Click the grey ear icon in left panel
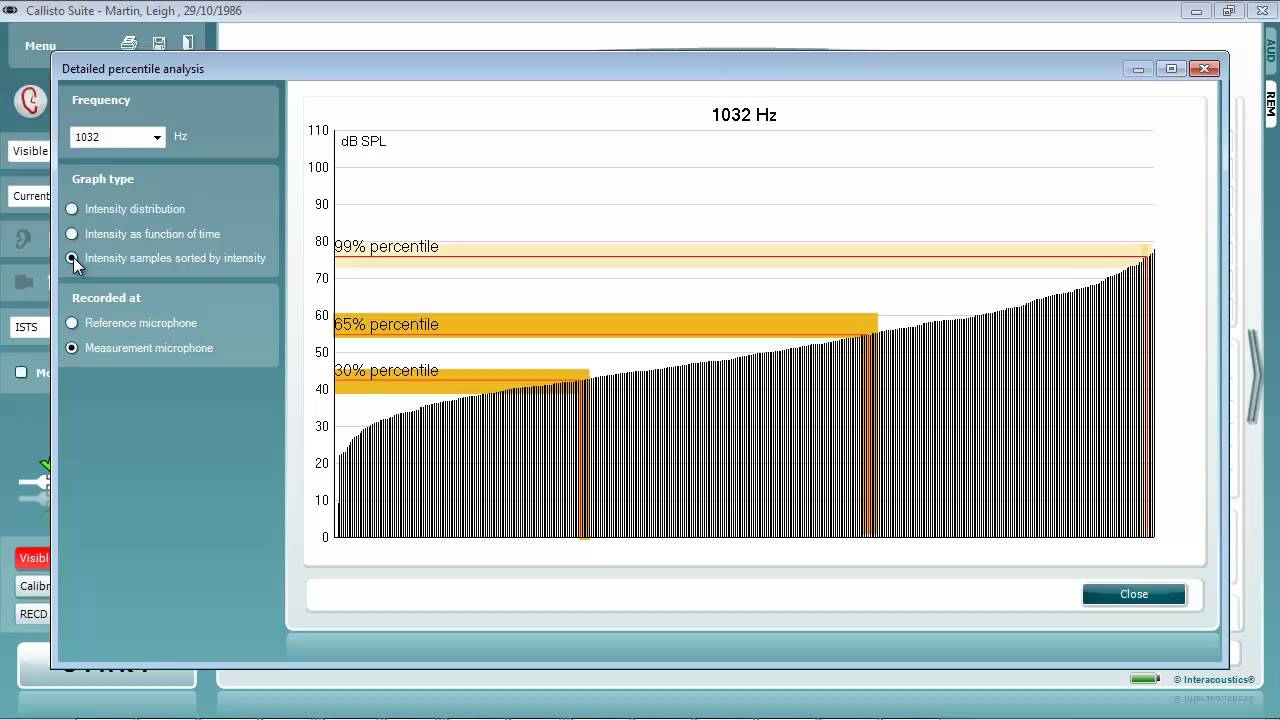The height and width of the screenshot is (720, 1280). click(24, 239)
